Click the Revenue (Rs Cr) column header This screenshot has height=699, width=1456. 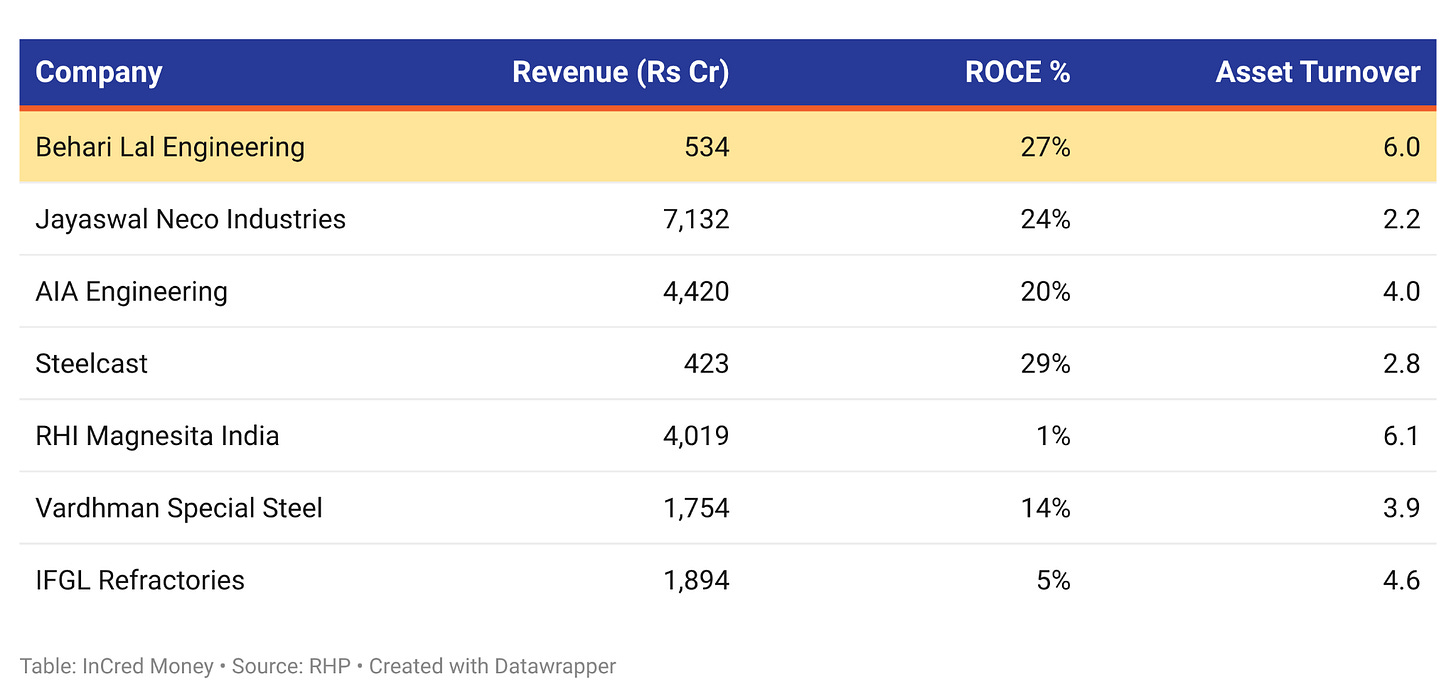tap(621, 72)
